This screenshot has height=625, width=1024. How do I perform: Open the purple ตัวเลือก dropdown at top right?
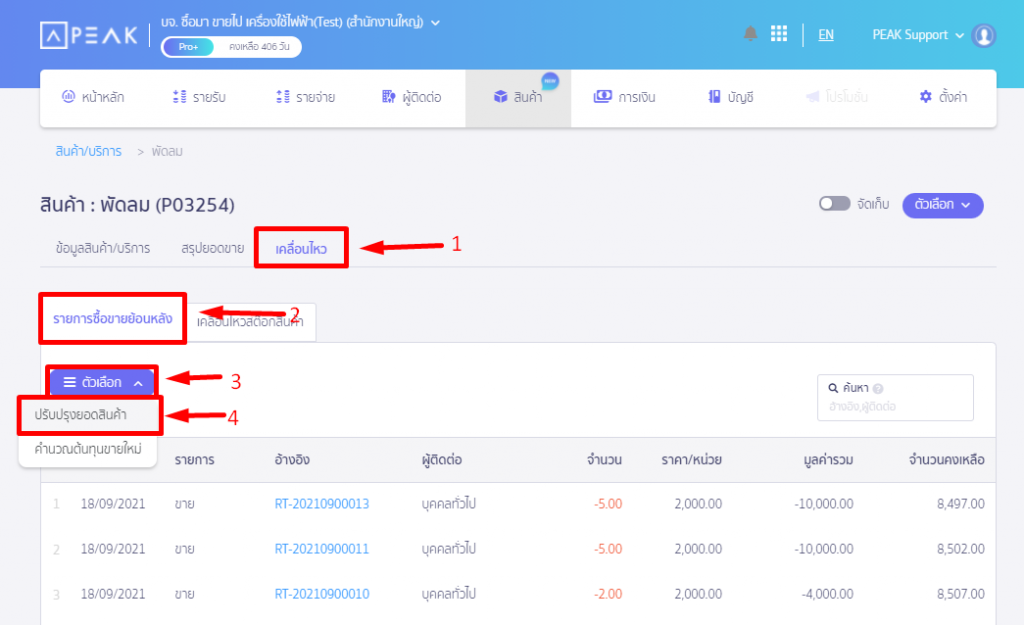[x=942, y=205]
